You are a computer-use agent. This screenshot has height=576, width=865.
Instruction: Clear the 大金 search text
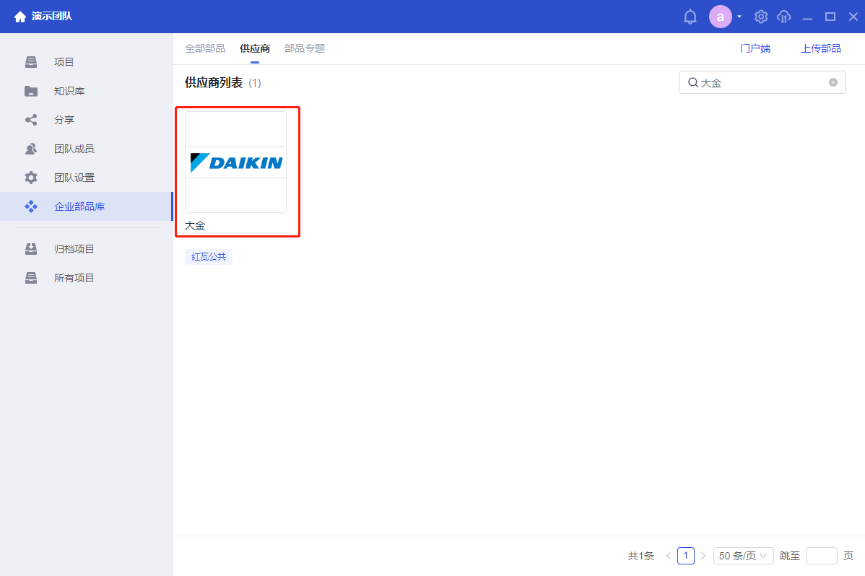pos(833,82)
